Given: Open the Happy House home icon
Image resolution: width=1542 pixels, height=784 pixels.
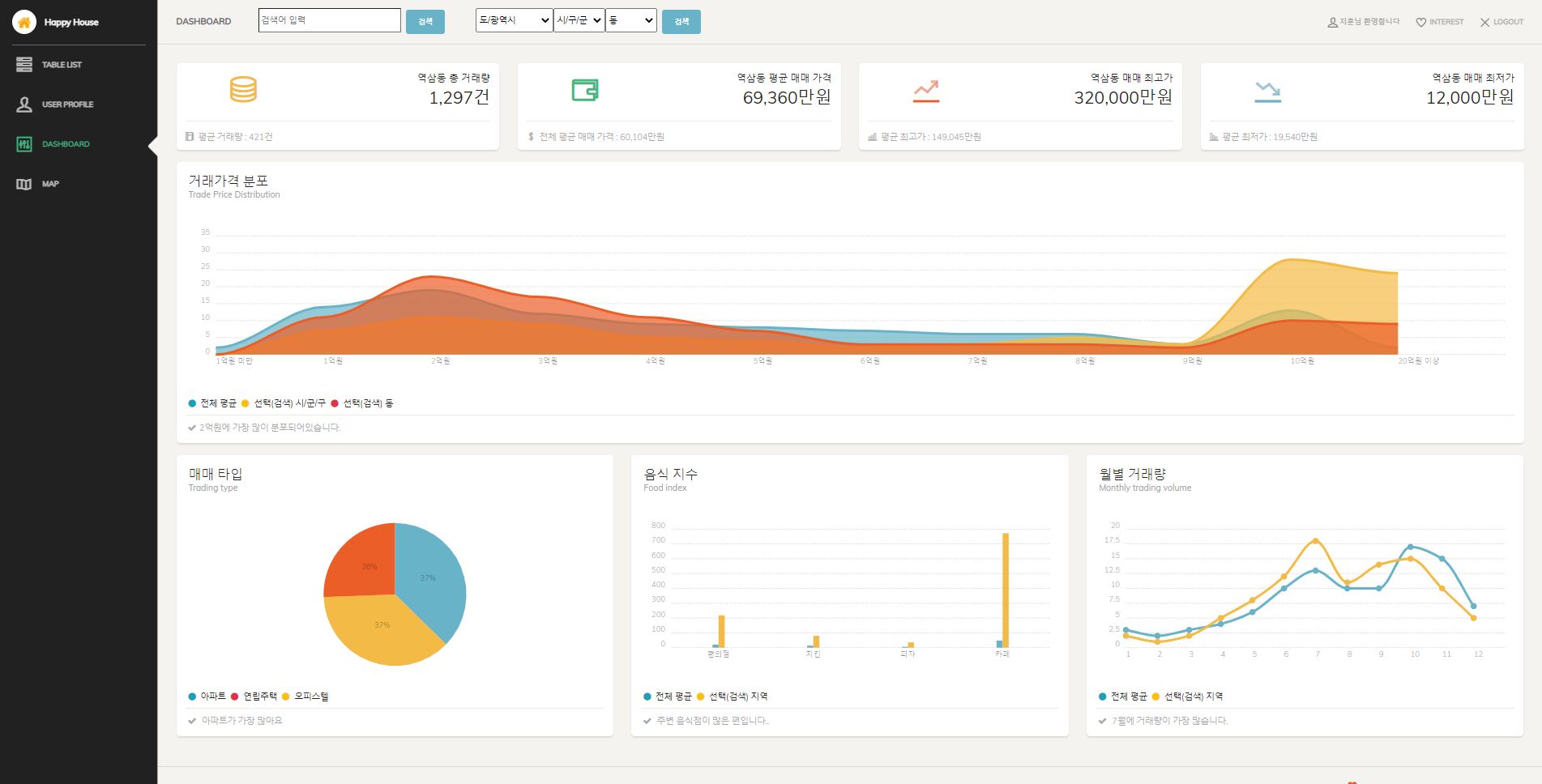Looking at the screenshot, I should coord(24,22).
